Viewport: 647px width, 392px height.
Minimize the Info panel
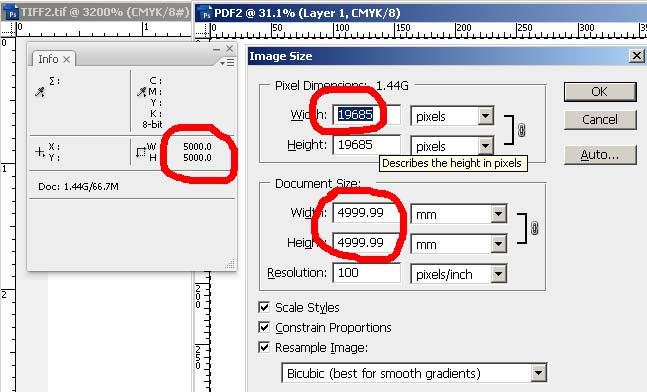pyautogui.click(x=216, y=49)
